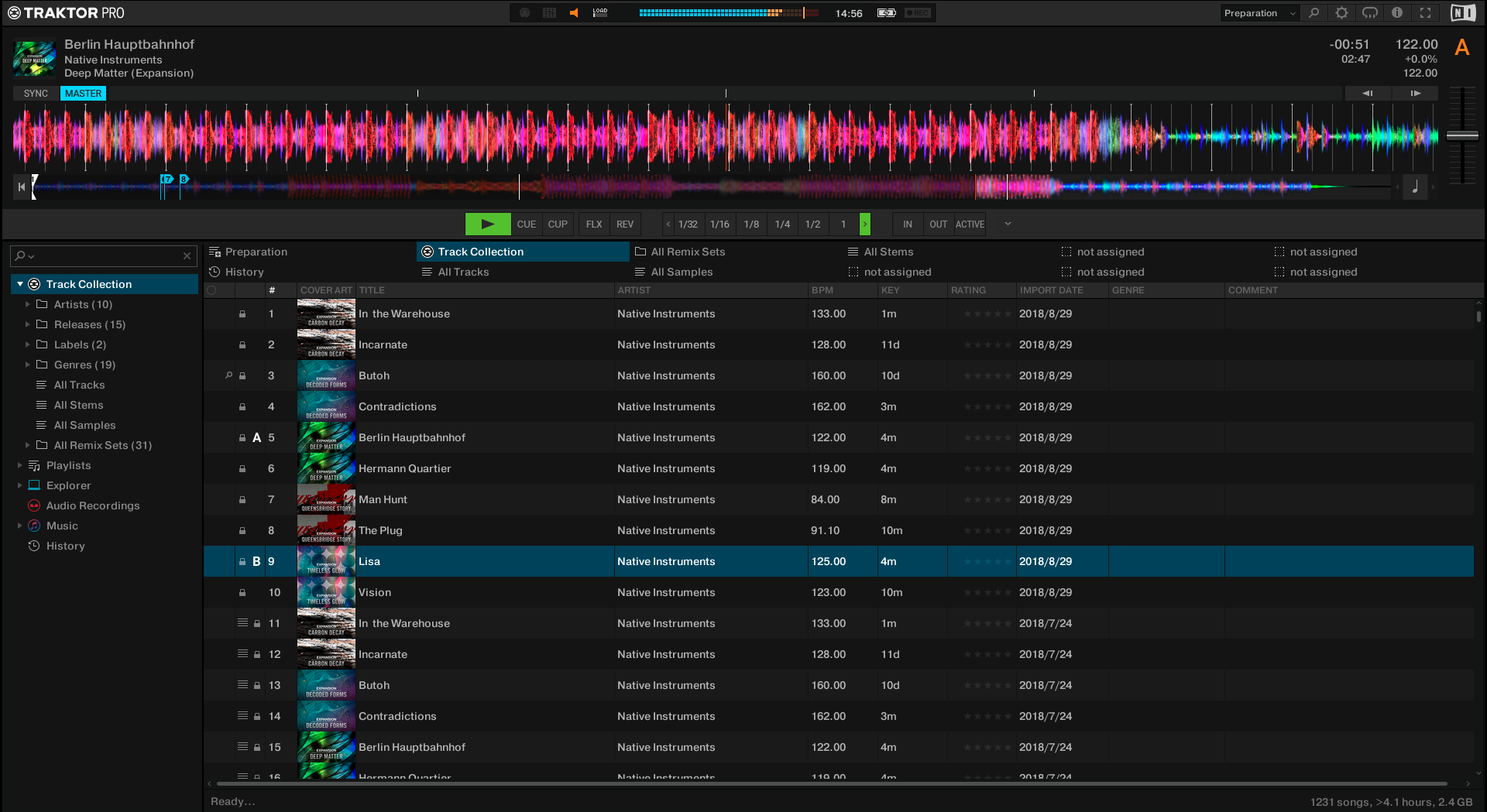Toggle the REC recording indicator
The image size is (1487, 812).
(918, 13)
